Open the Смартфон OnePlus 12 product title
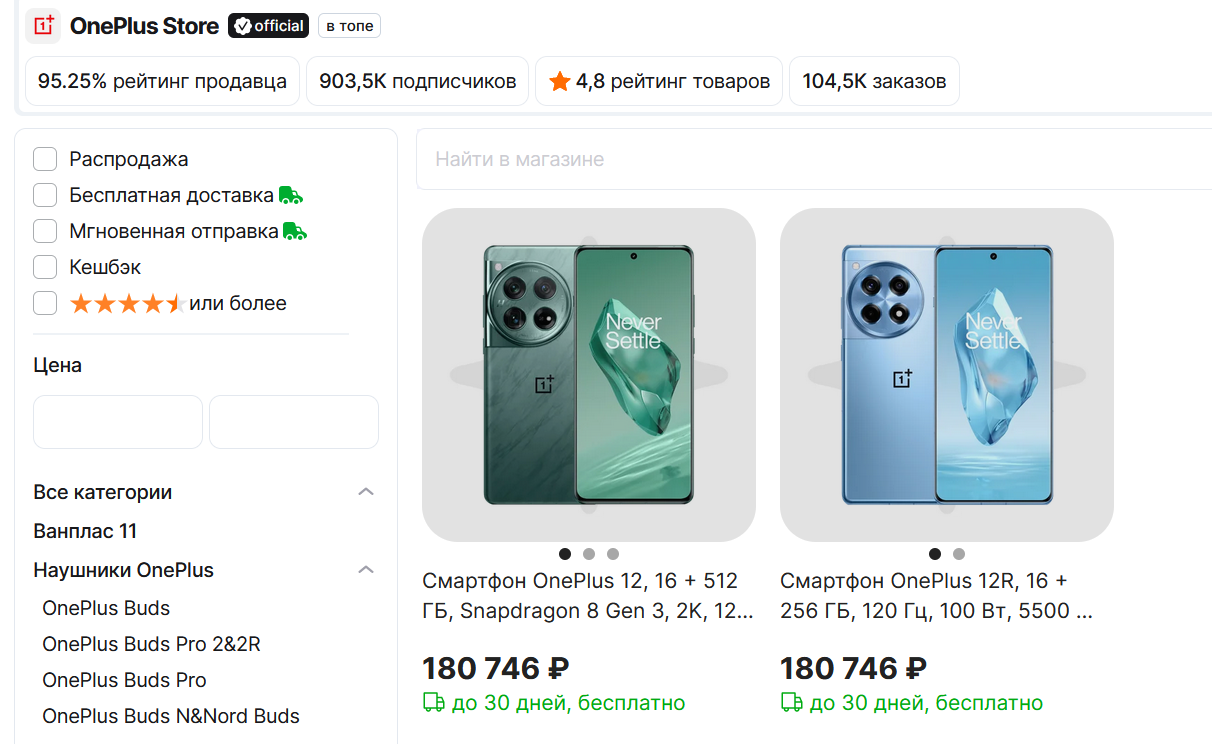The width and height of the screenshot is (1212, 744). click(x=587, y=595)
